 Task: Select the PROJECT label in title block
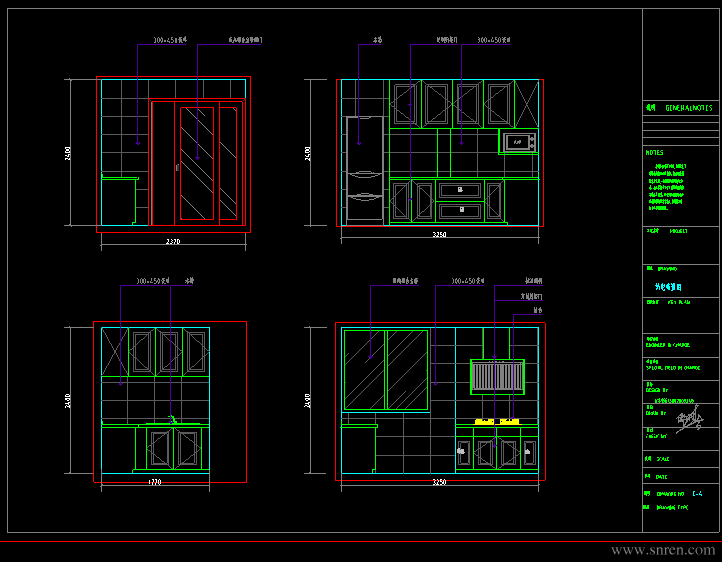678,231
